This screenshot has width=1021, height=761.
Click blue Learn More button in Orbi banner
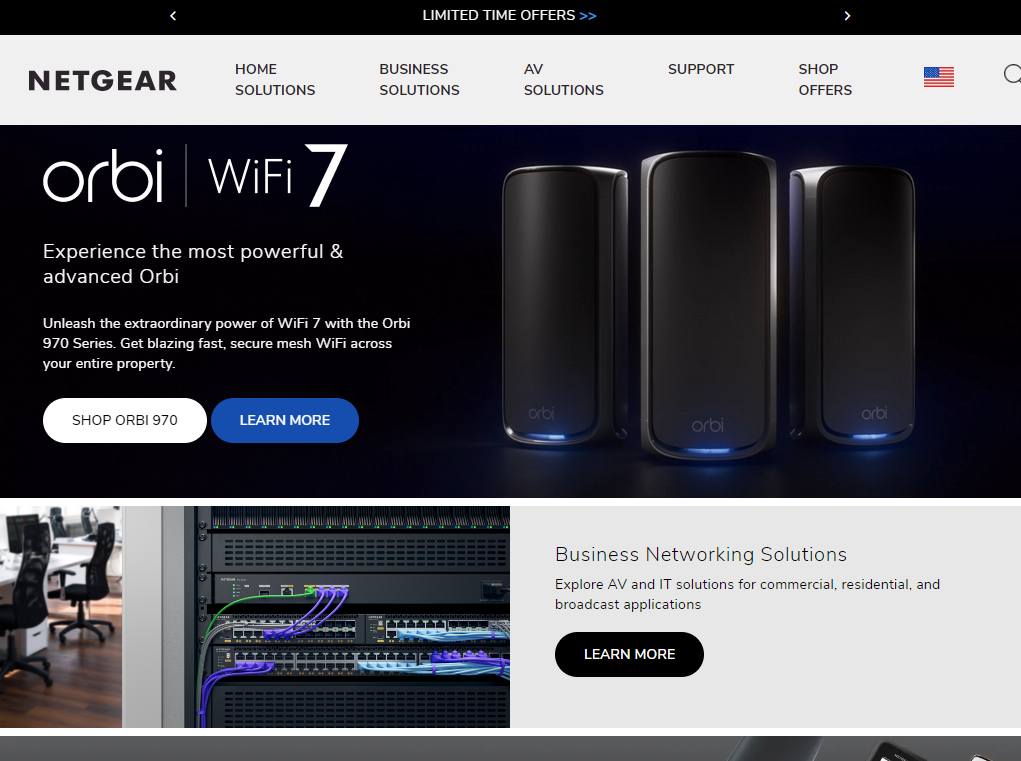(285, 421)
